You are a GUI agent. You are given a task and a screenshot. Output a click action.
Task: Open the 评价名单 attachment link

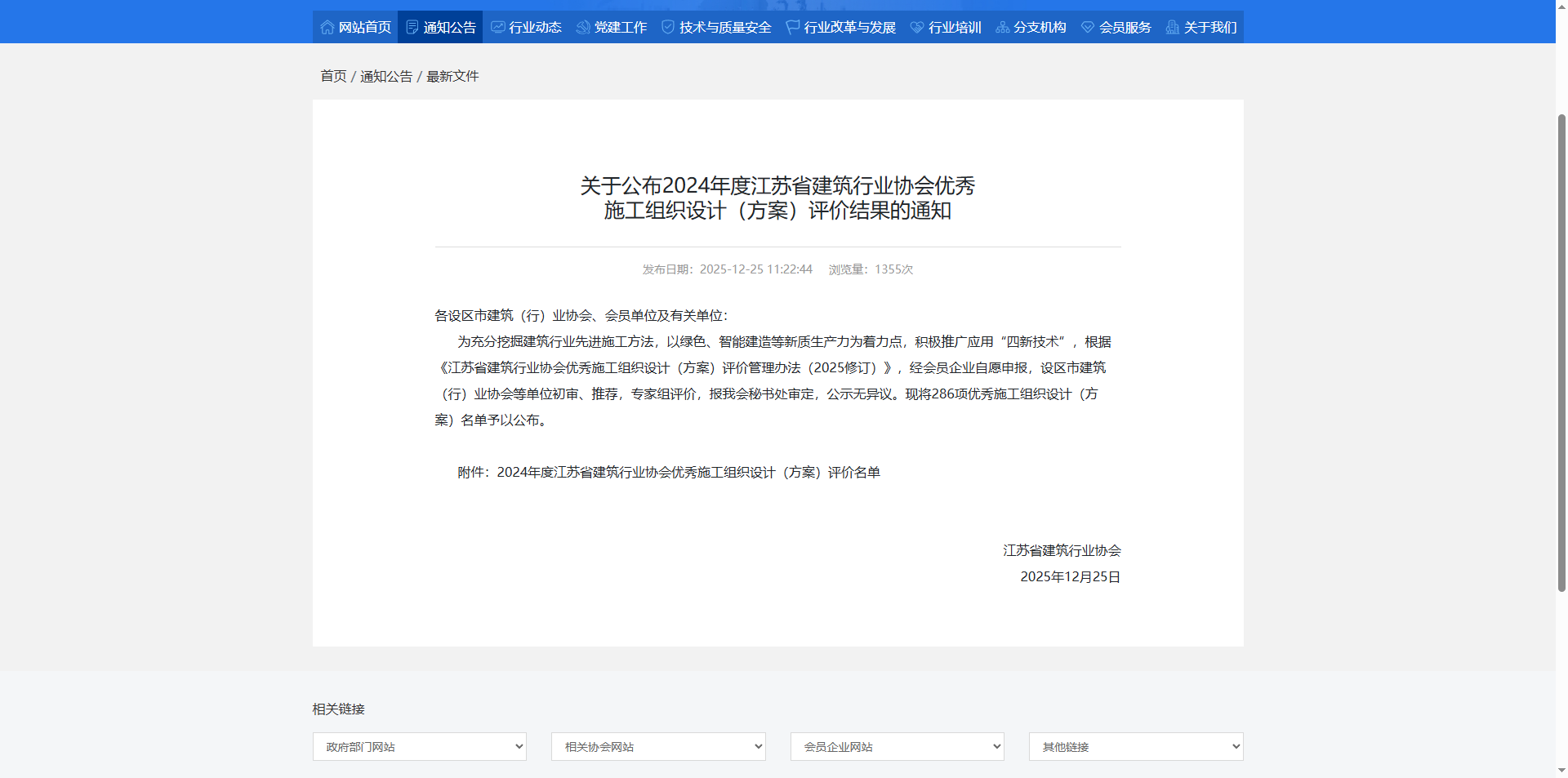pos(688,472)
